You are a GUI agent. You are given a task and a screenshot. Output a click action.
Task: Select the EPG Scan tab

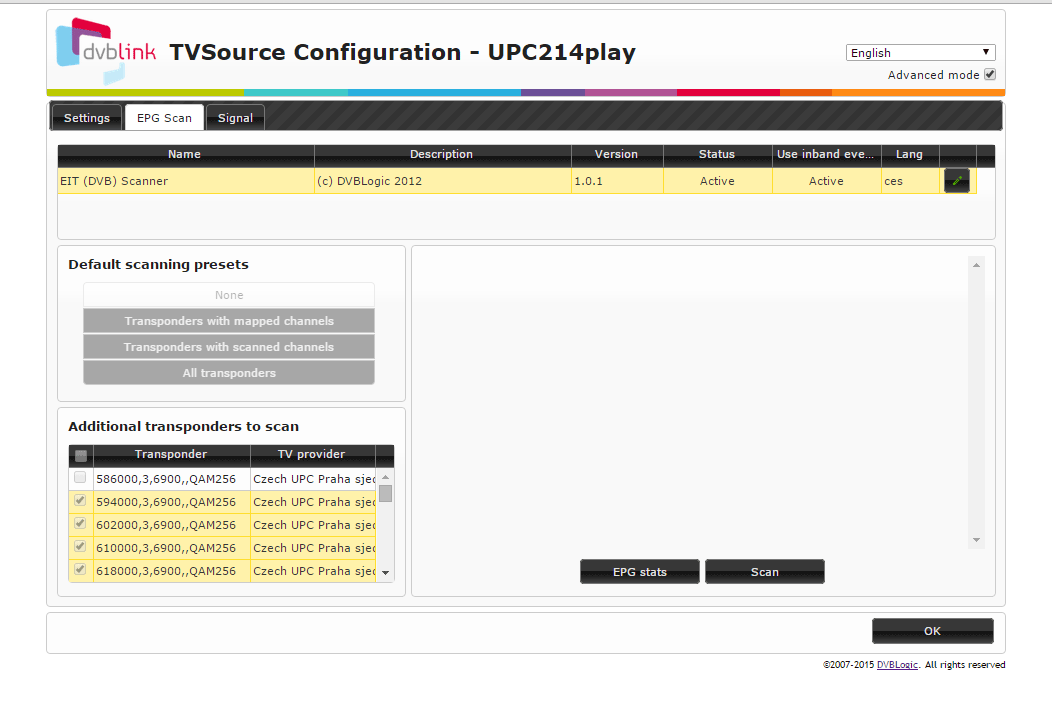164,118
